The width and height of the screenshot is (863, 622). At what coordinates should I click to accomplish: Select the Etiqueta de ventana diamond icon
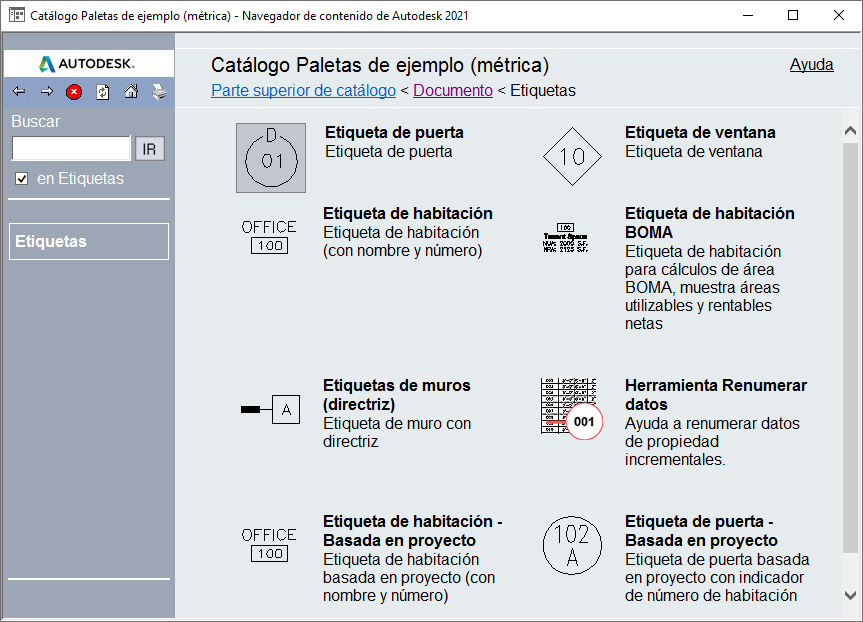pos(572,157)
